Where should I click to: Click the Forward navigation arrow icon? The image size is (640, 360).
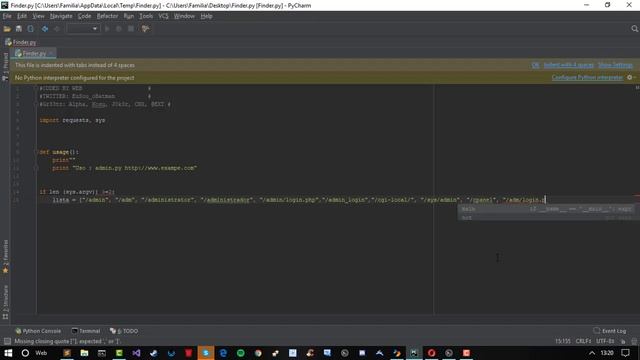pyautogui.click(x=57, y=29)
